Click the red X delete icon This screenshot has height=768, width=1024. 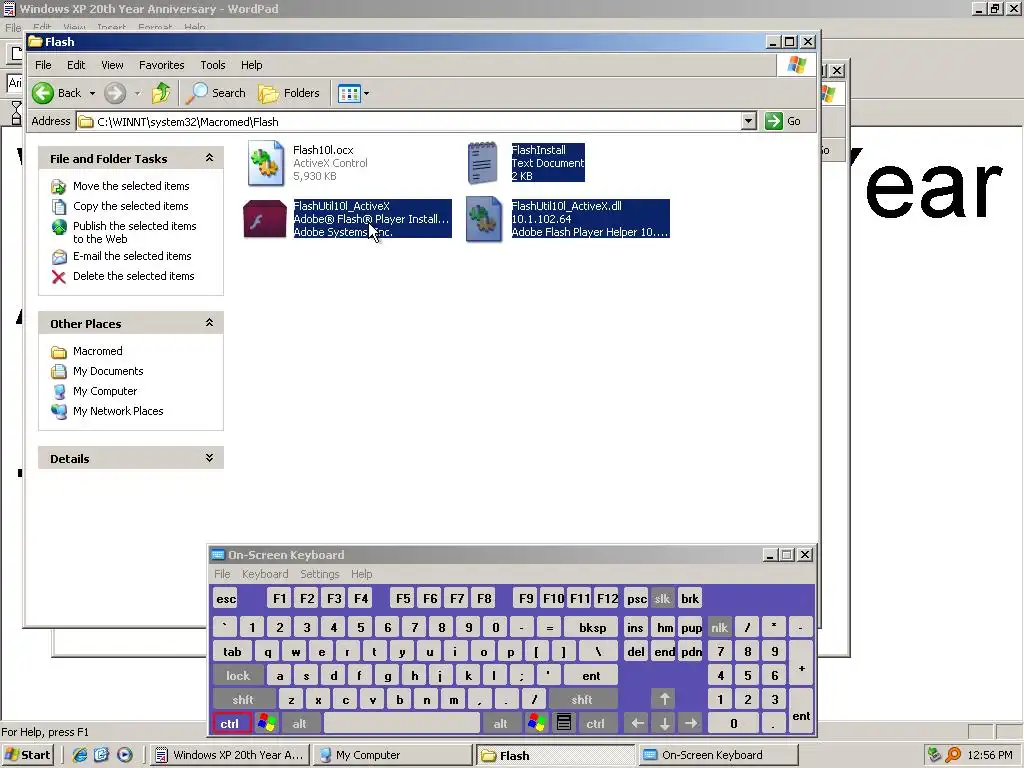pos(59,277)
